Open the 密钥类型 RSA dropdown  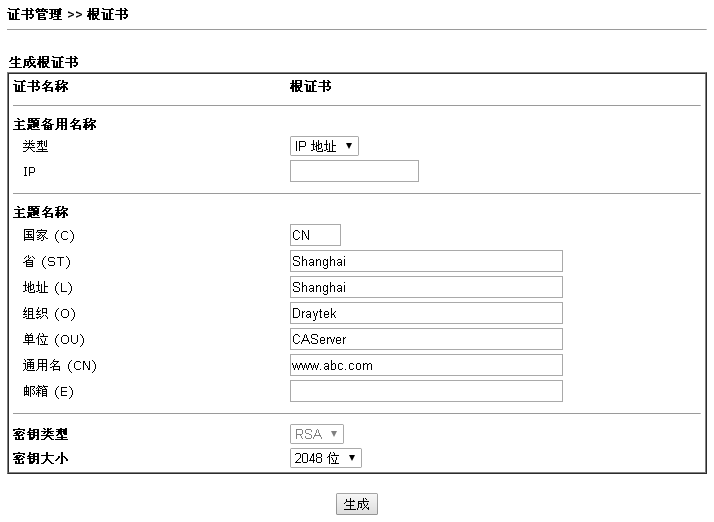(317, 434)
